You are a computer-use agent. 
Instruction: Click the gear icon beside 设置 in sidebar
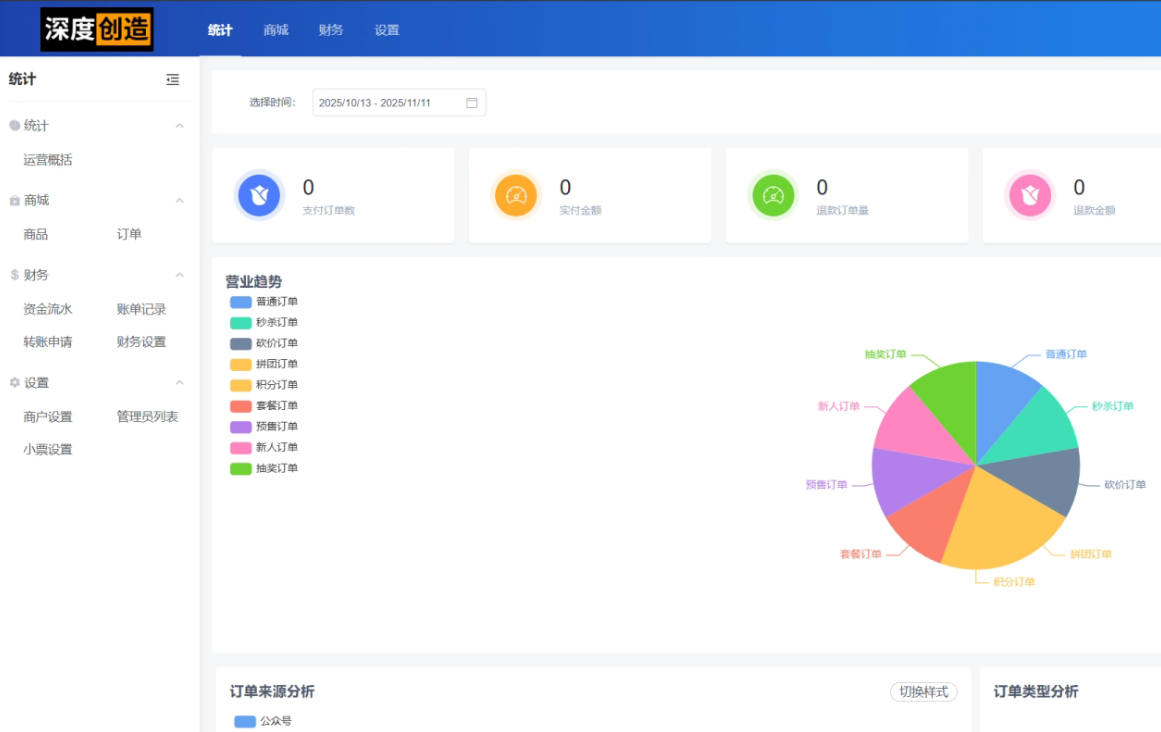14,383
